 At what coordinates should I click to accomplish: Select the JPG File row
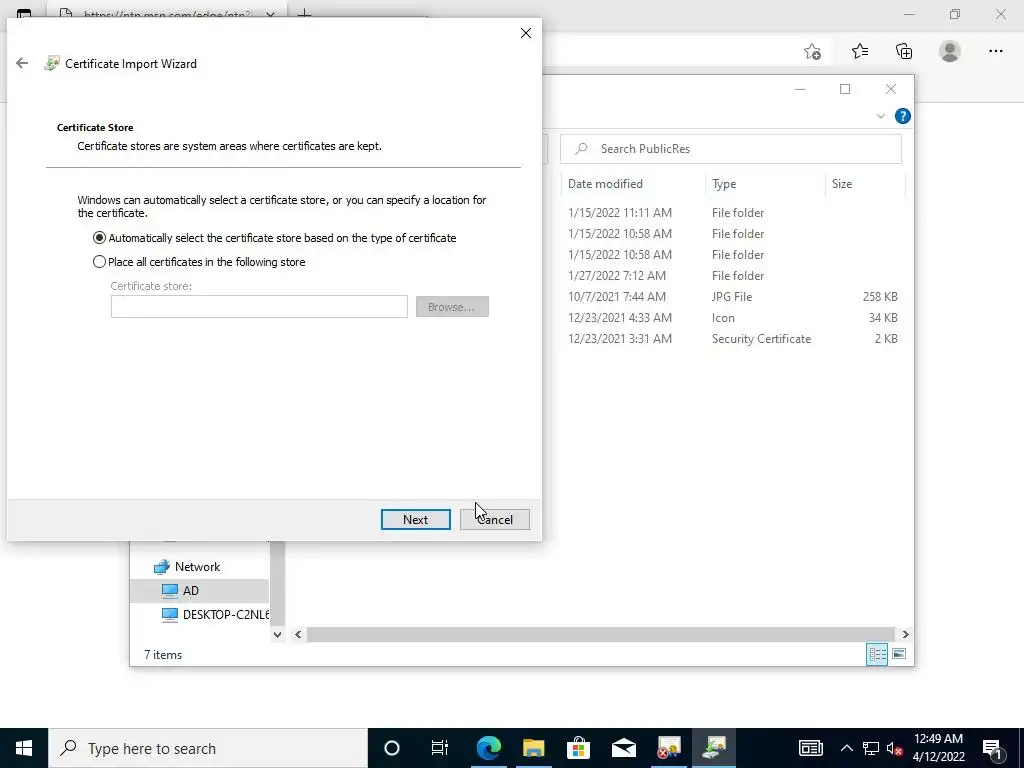(x=733, y=296)
